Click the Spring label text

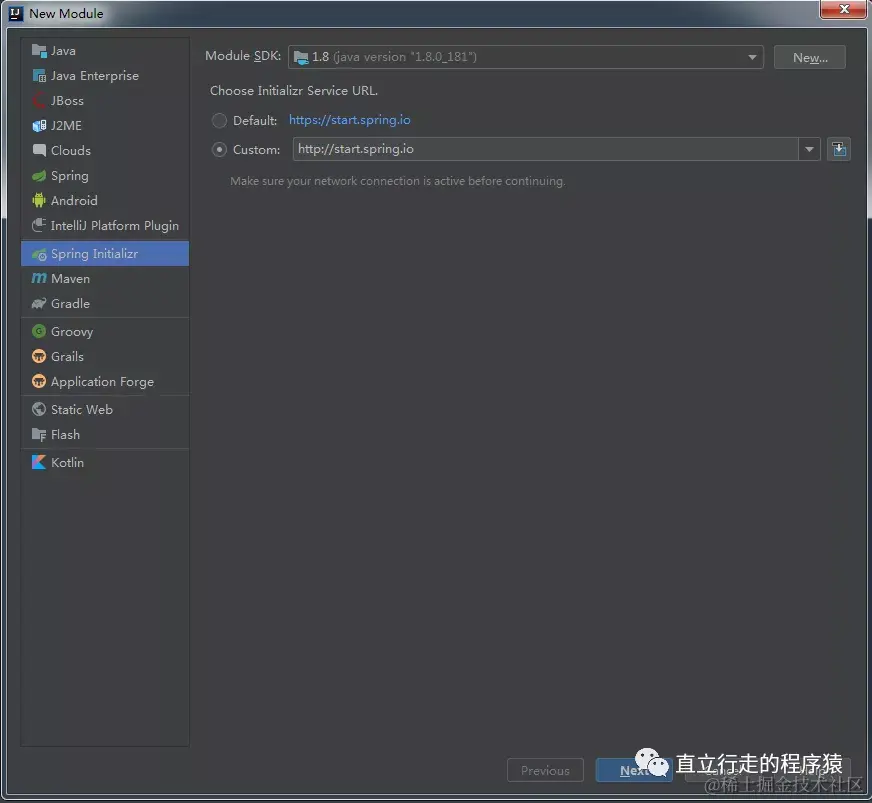[70, 176]
